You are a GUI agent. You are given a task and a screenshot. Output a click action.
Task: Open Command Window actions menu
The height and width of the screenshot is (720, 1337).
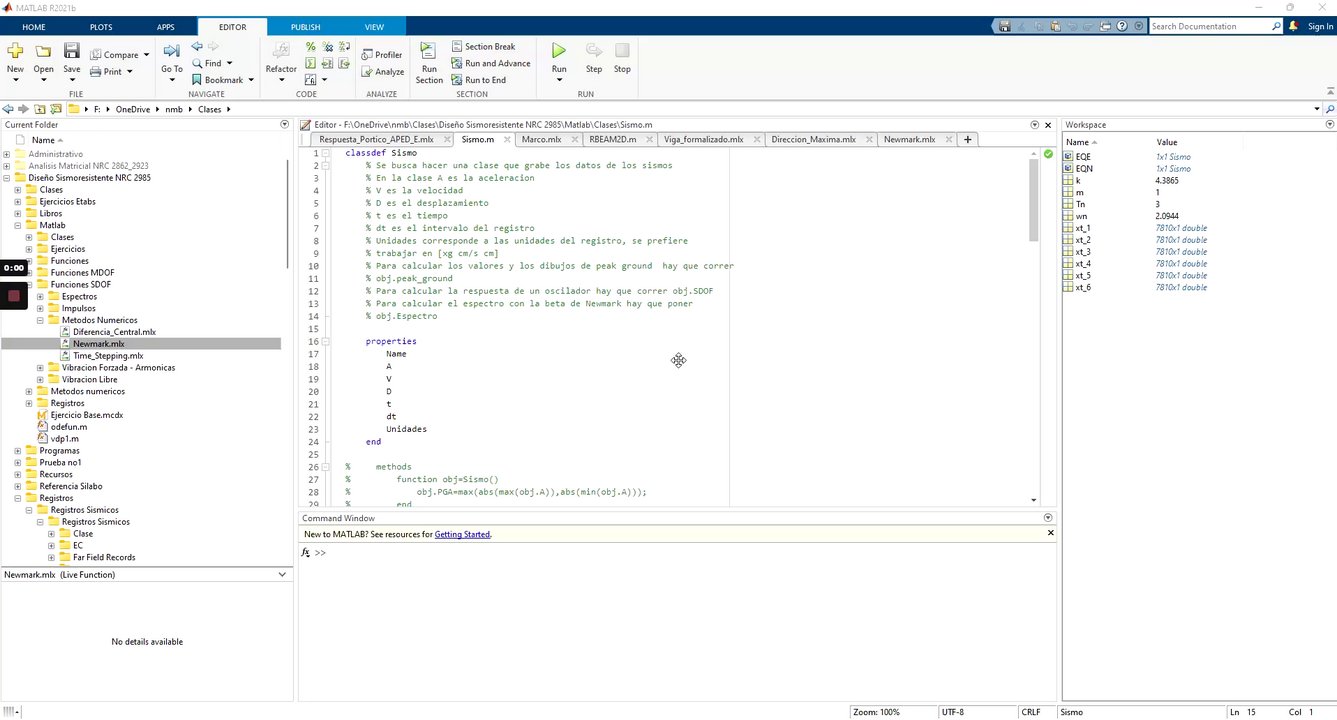click(x=1048, y=518)
